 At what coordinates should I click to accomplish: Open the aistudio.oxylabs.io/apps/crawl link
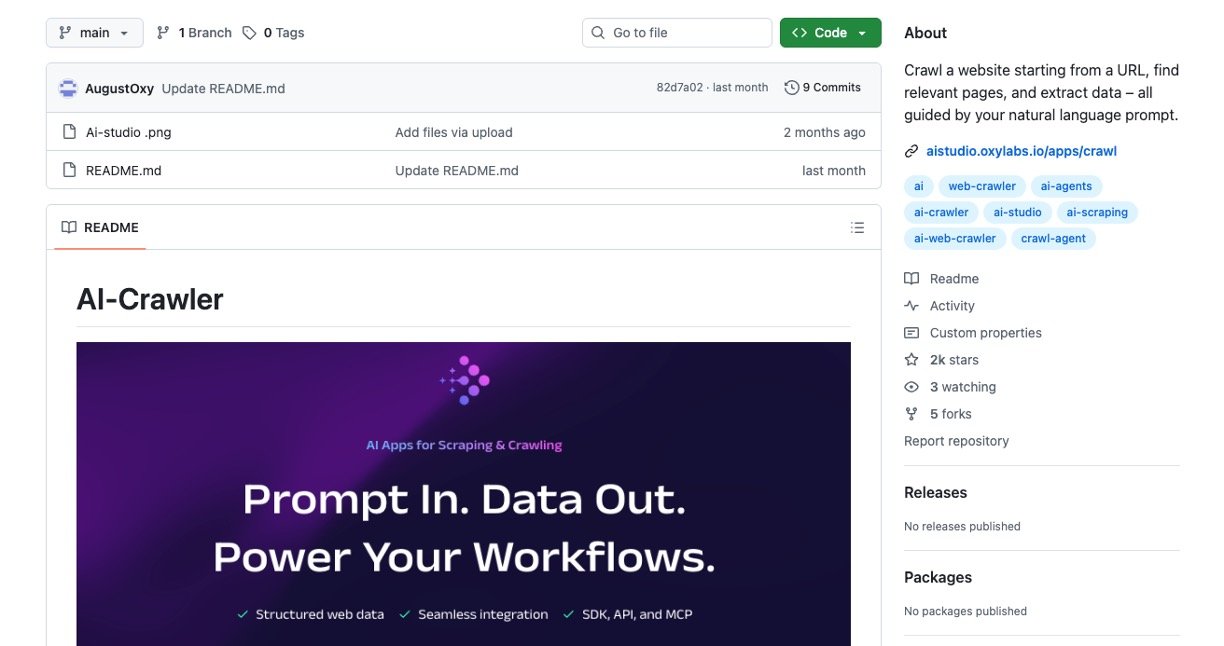pyautogui.click(x=1023, y=151)
